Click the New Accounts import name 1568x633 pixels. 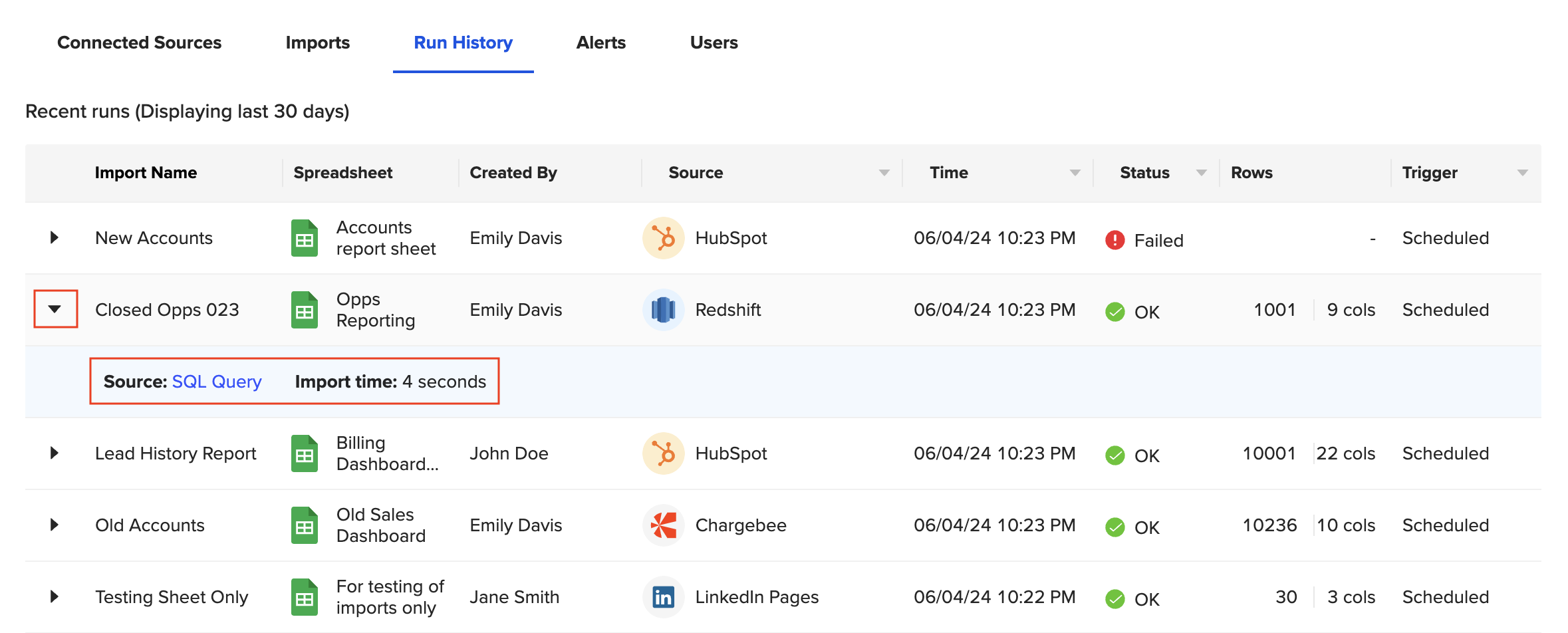click(x=154, y=238)
